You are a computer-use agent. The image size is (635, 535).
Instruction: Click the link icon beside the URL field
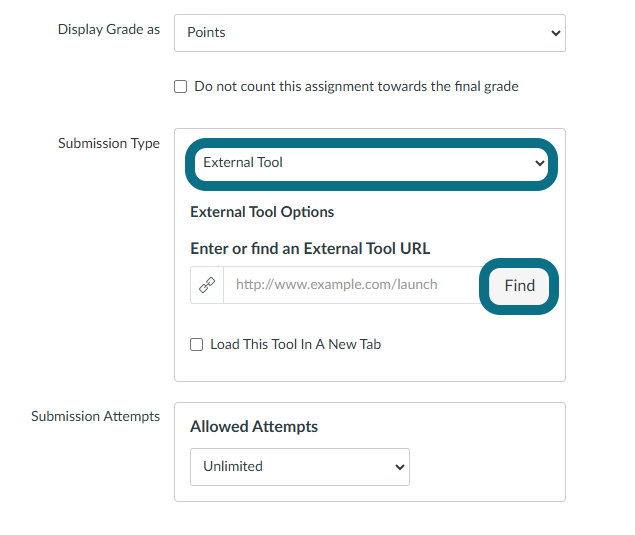pyautogui.click(x=207, y=285)
